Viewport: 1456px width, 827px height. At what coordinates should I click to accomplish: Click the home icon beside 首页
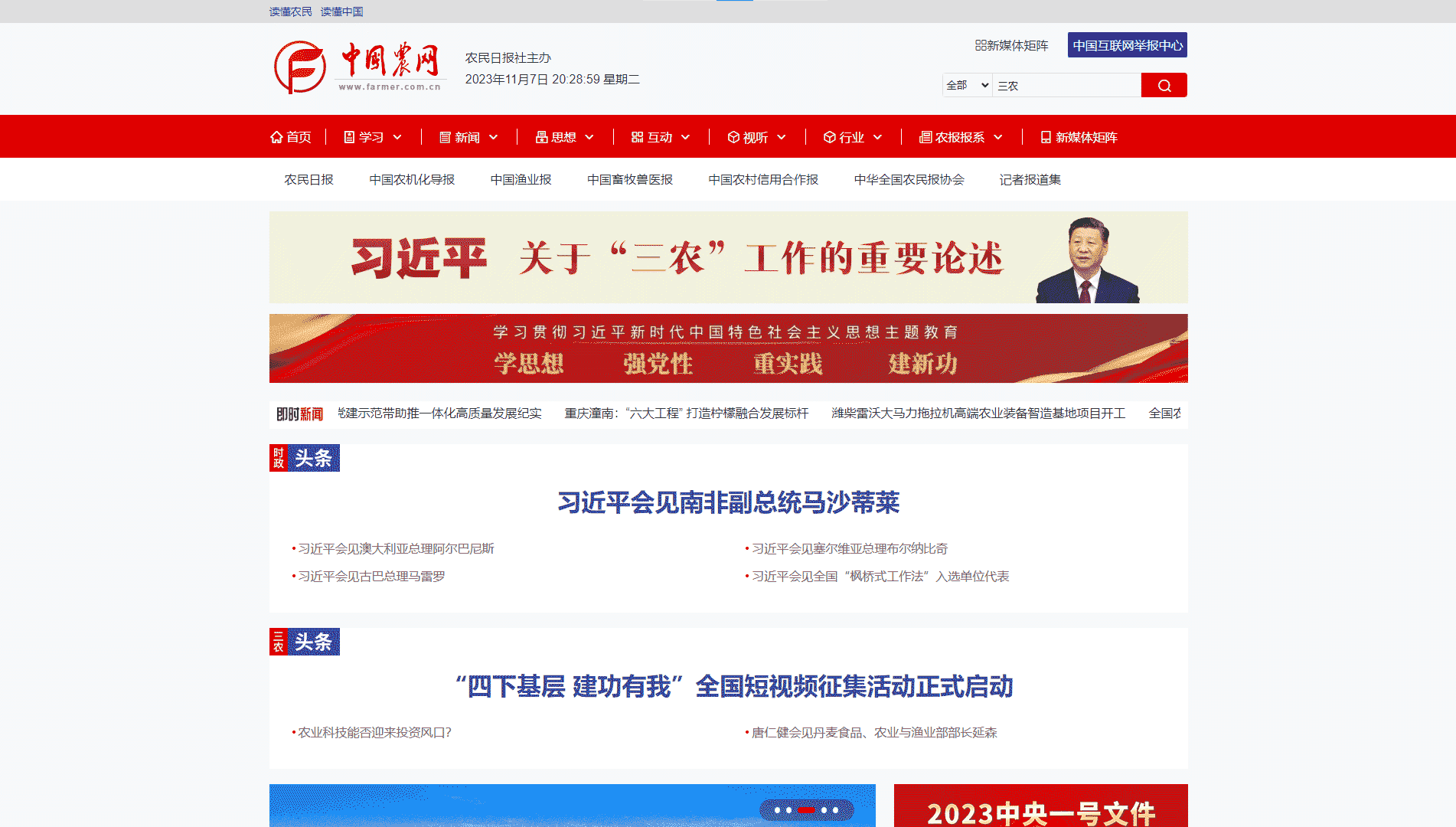click(x=276, y=137)
